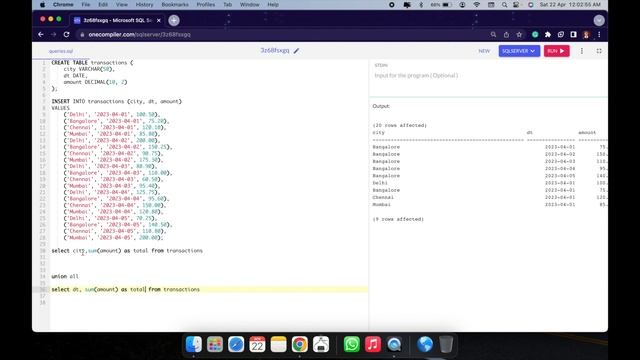Open the History menu
The image size is (640, 360).
[144, 4]
